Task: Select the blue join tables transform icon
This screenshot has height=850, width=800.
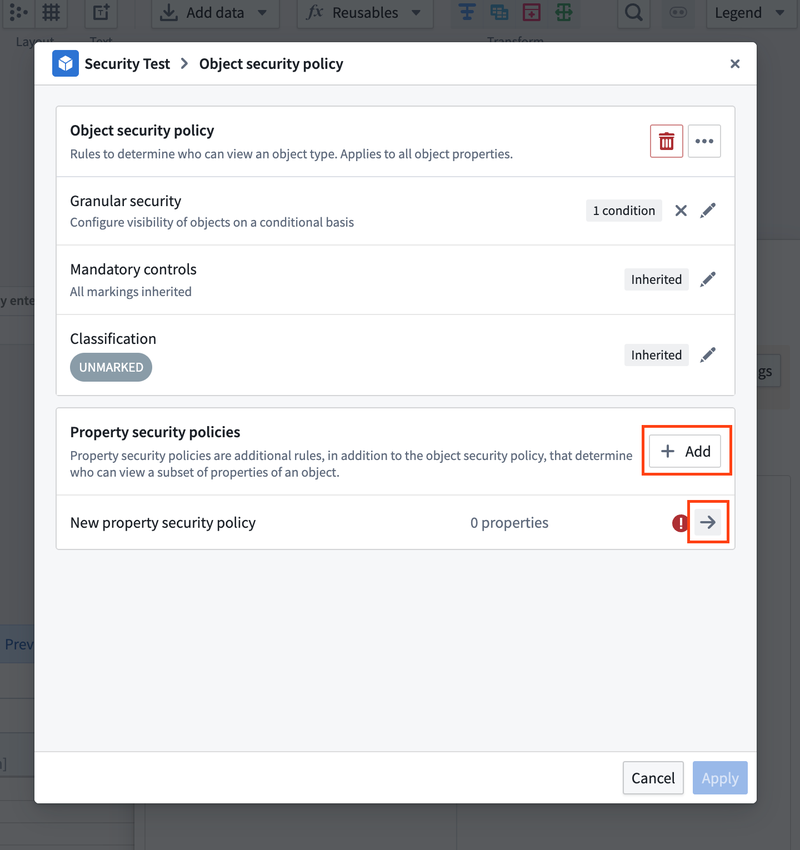Action: click(x=500, y=10)
